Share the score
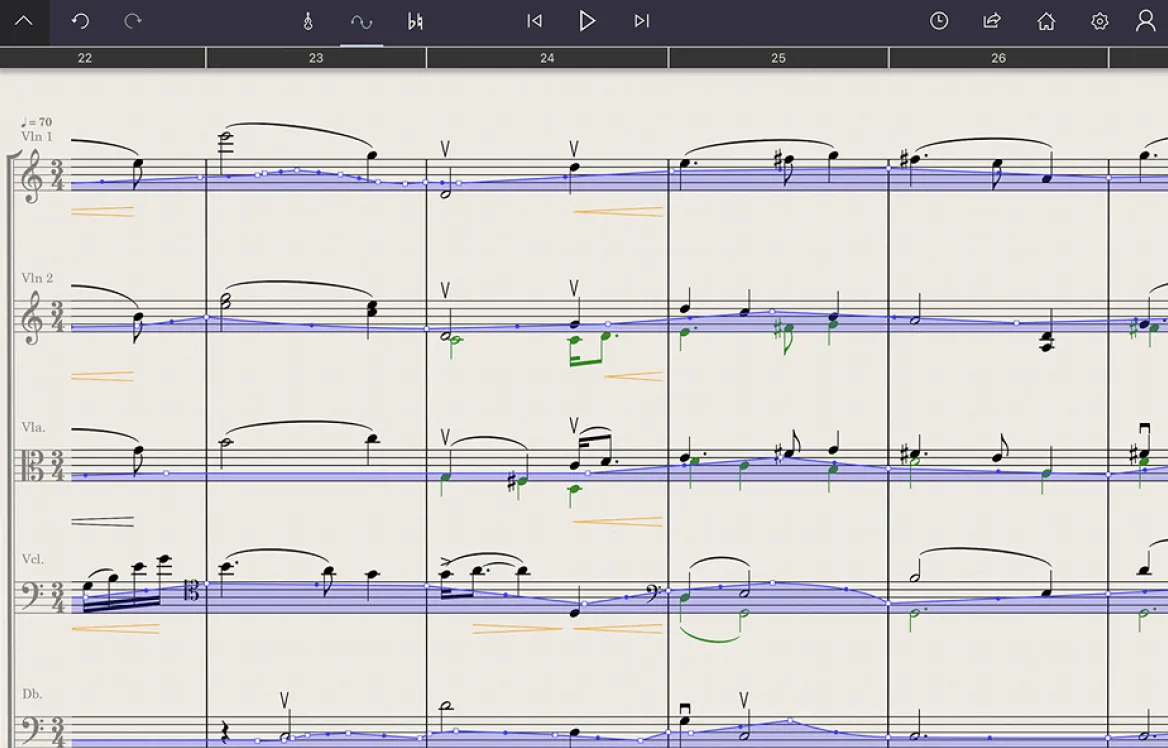The height and width of the screenshot is (748, 1168). pyautogui.click(x=991, y=21)
